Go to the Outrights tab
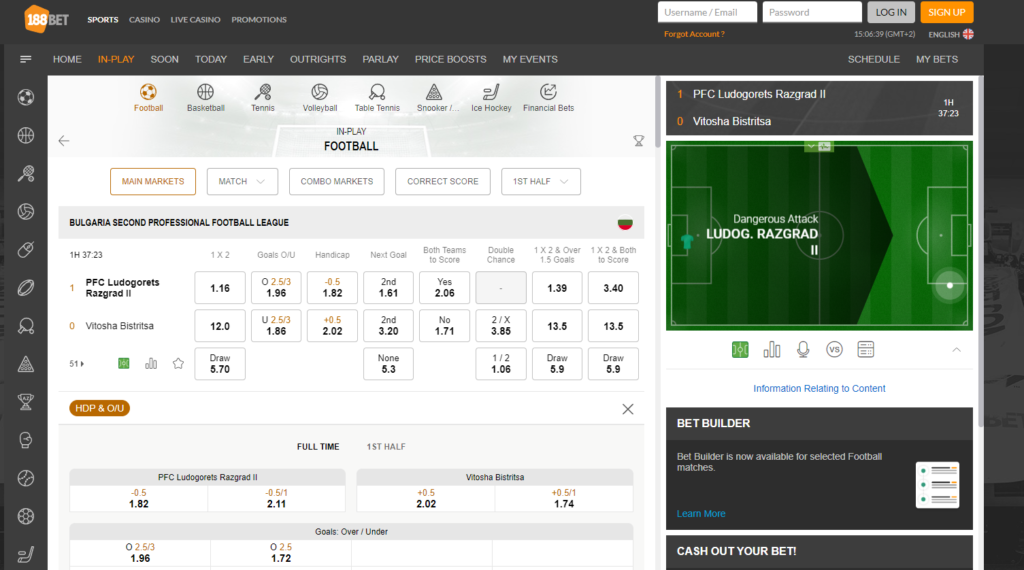The image size is (1024, 570). click(318, 59)
